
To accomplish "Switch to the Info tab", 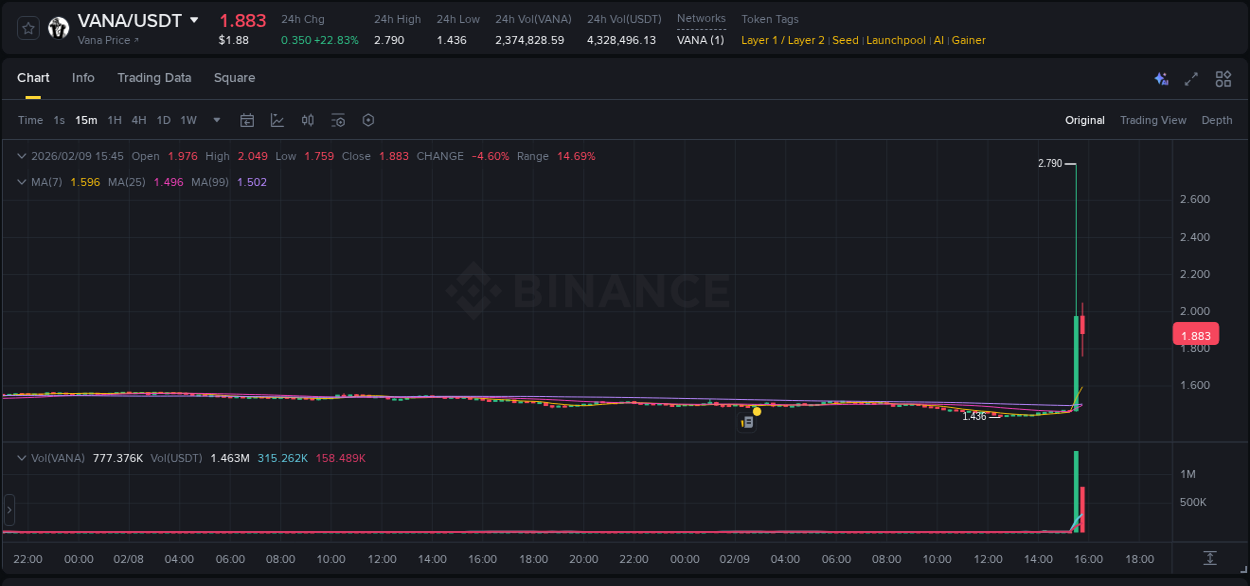I will tap(83, 77).
